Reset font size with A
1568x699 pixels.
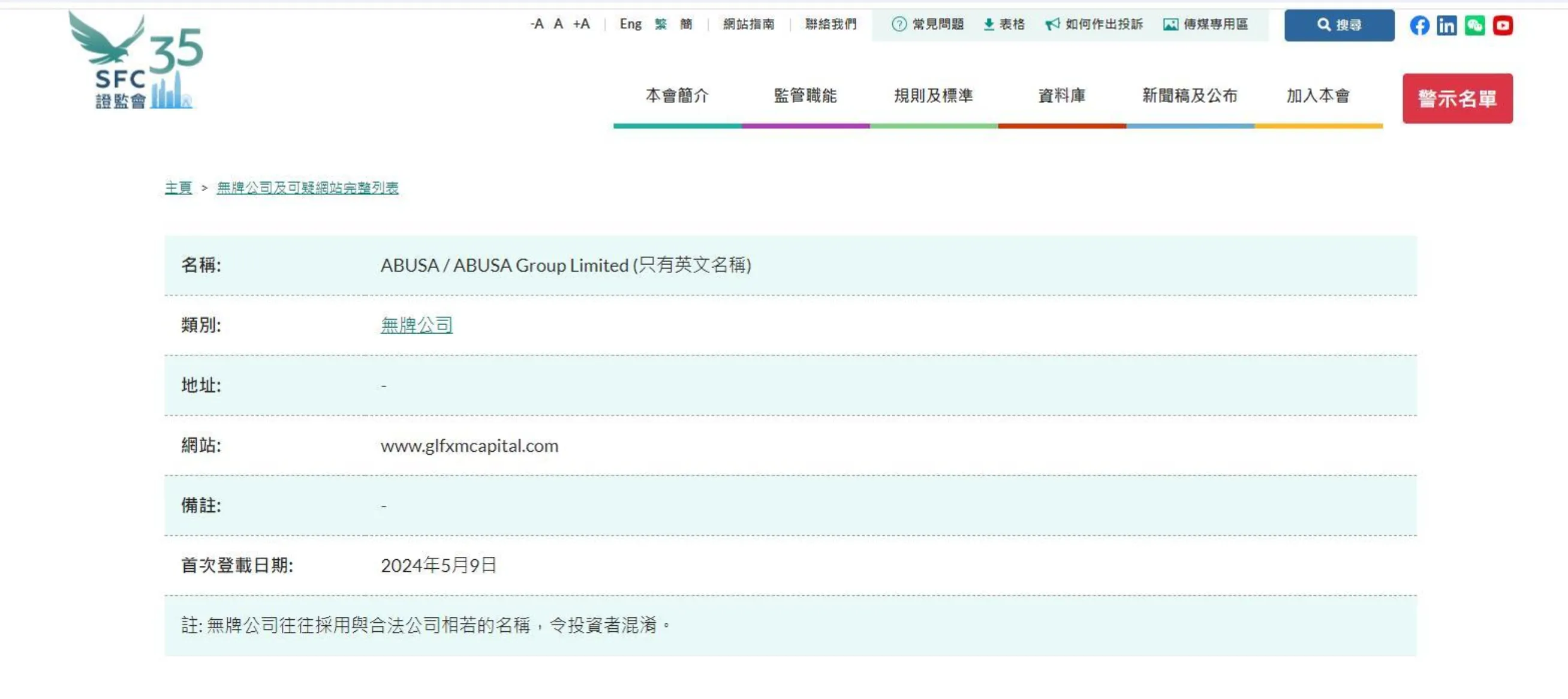pos(558,24)
